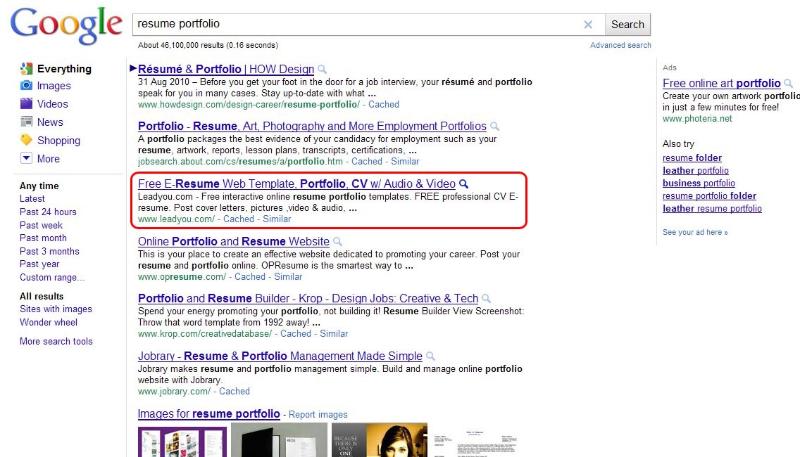
Task: Open Wonder wheel view
Action: pos(48,322)
